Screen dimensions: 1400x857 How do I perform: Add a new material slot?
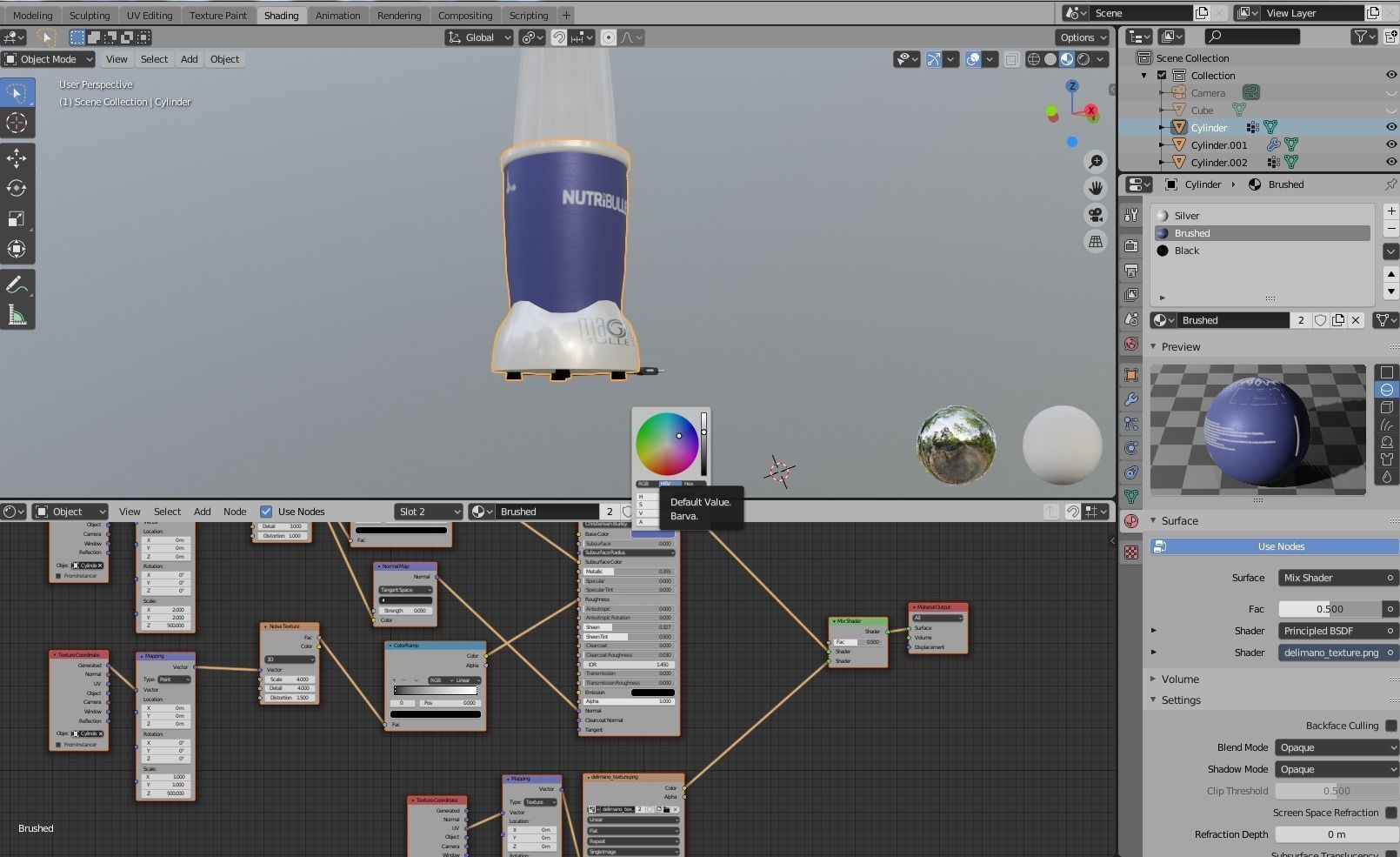pos(1390,211)
